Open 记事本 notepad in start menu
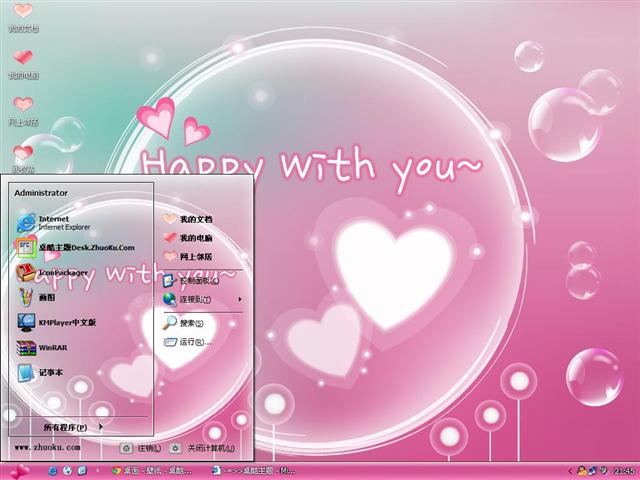This screenshot has width=640, height=480. 40,372
